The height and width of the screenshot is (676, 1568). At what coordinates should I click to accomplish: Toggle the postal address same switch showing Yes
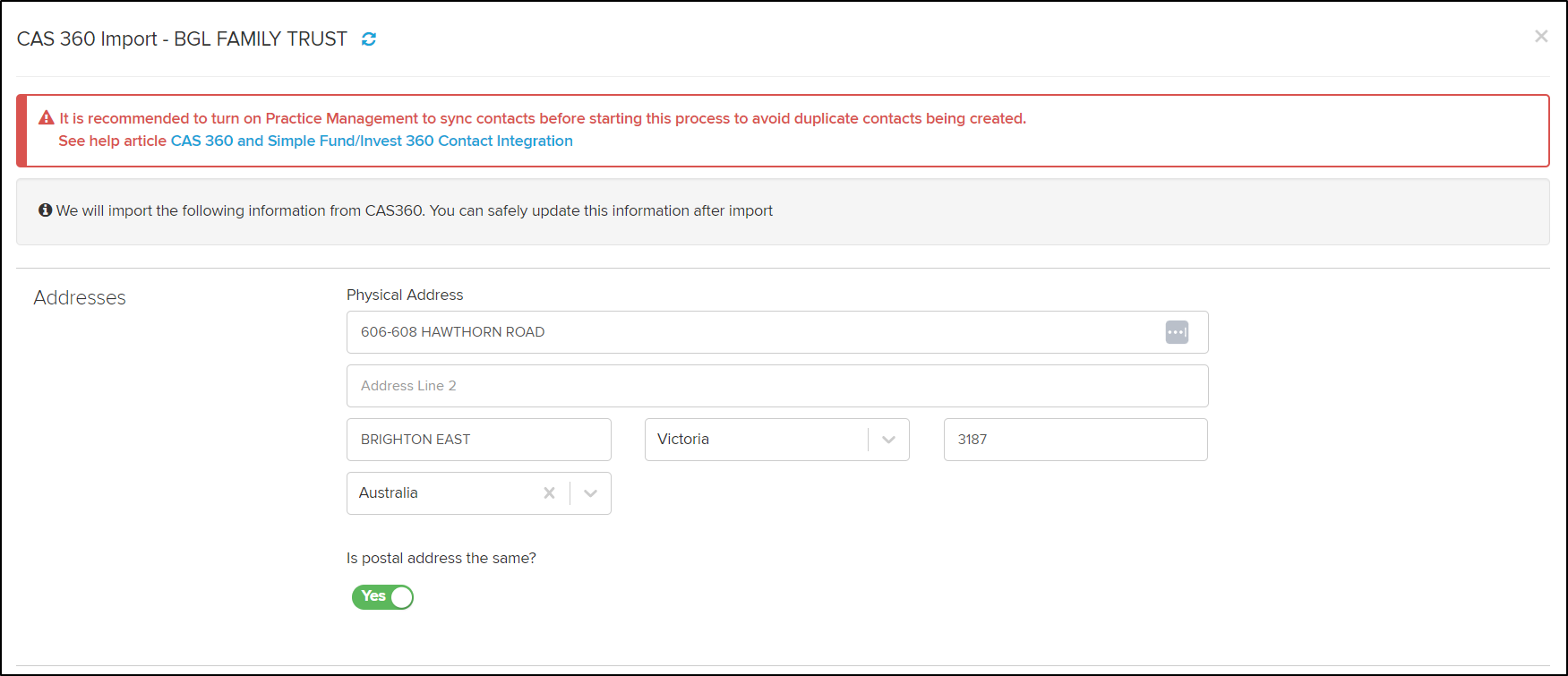(382, 597)
